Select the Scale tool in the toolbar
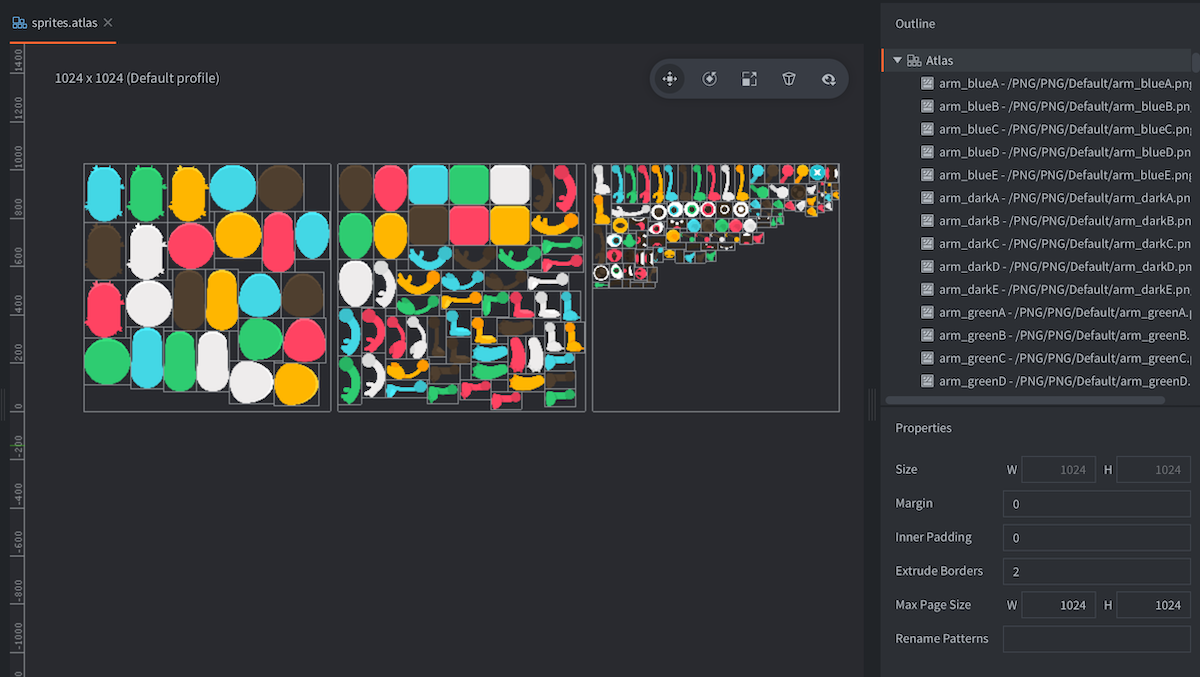 click(749, 78)
